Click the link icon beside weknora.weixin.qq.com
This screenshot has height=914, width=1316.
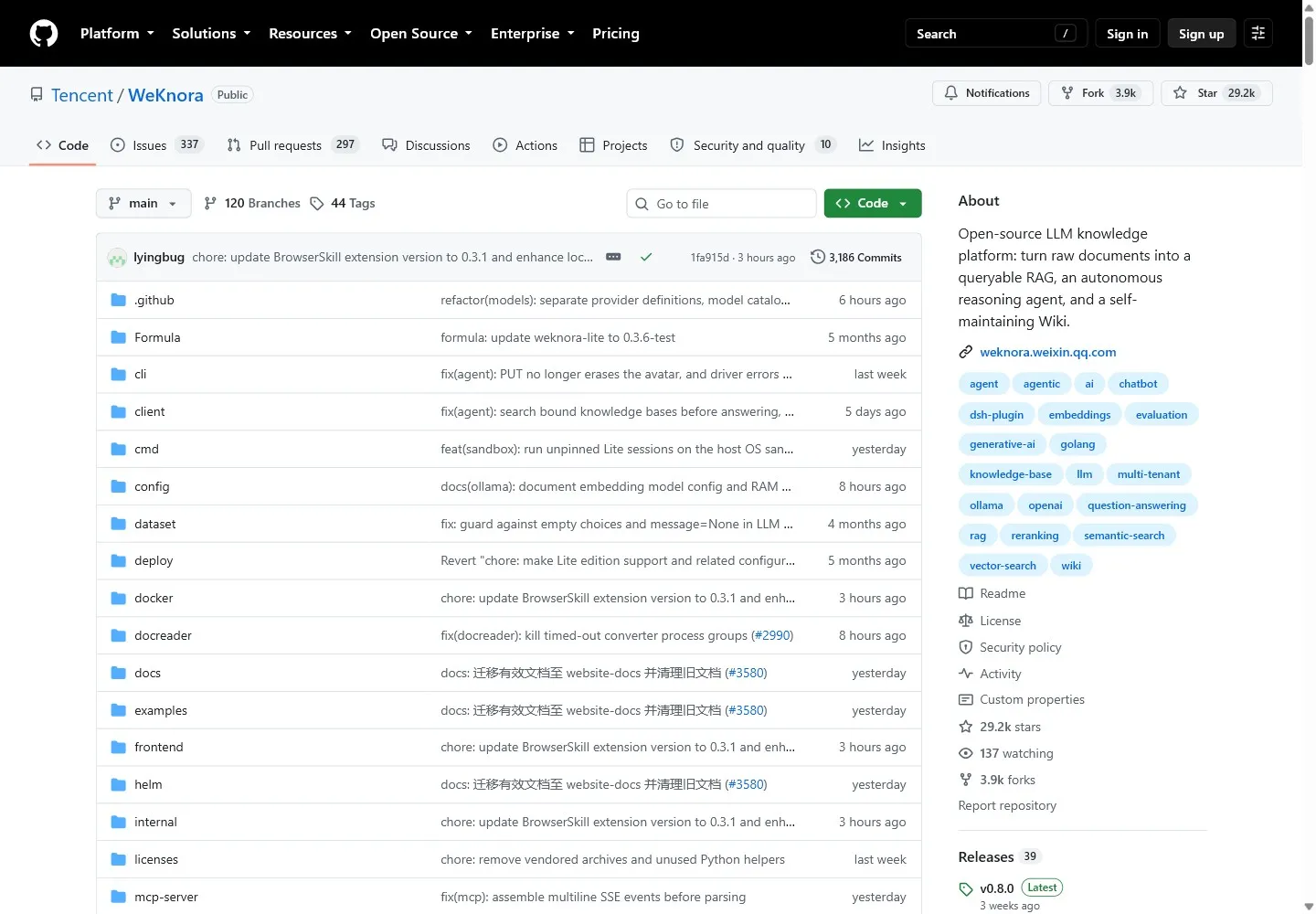click(x=965, y=352)
